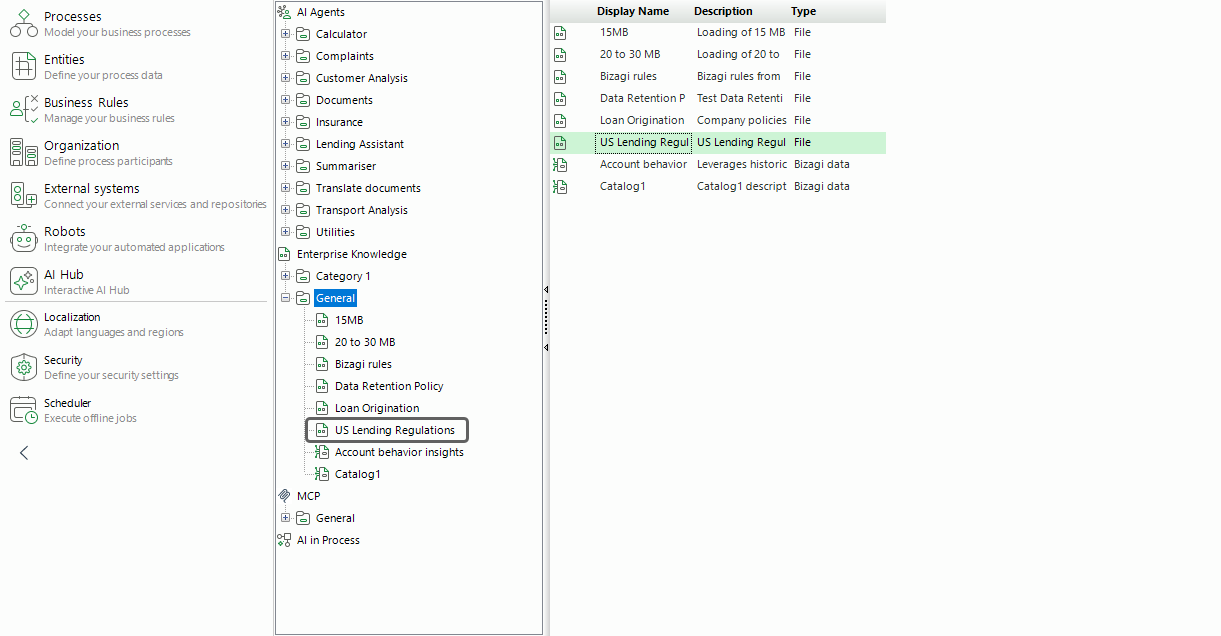The image size is (1221, 636).
Task: Expand the Calculator folder
Action: pyautogui.click(x=285, y=34)
